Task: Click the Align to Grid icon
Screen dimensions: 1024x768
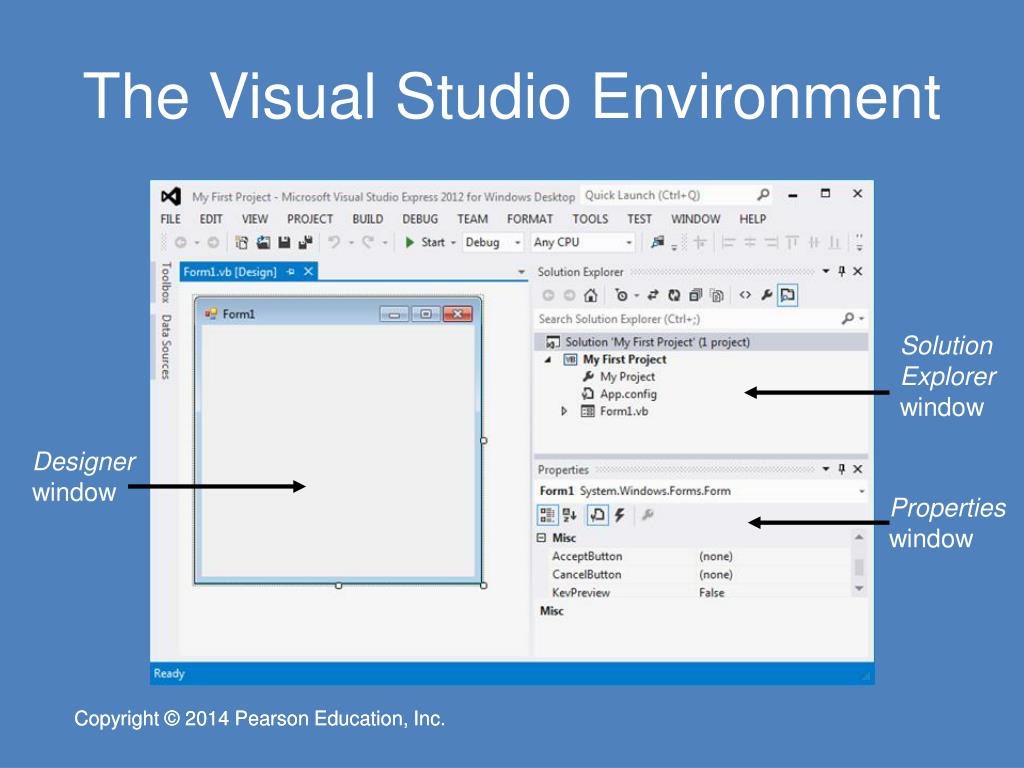Action: coord(700,242)
